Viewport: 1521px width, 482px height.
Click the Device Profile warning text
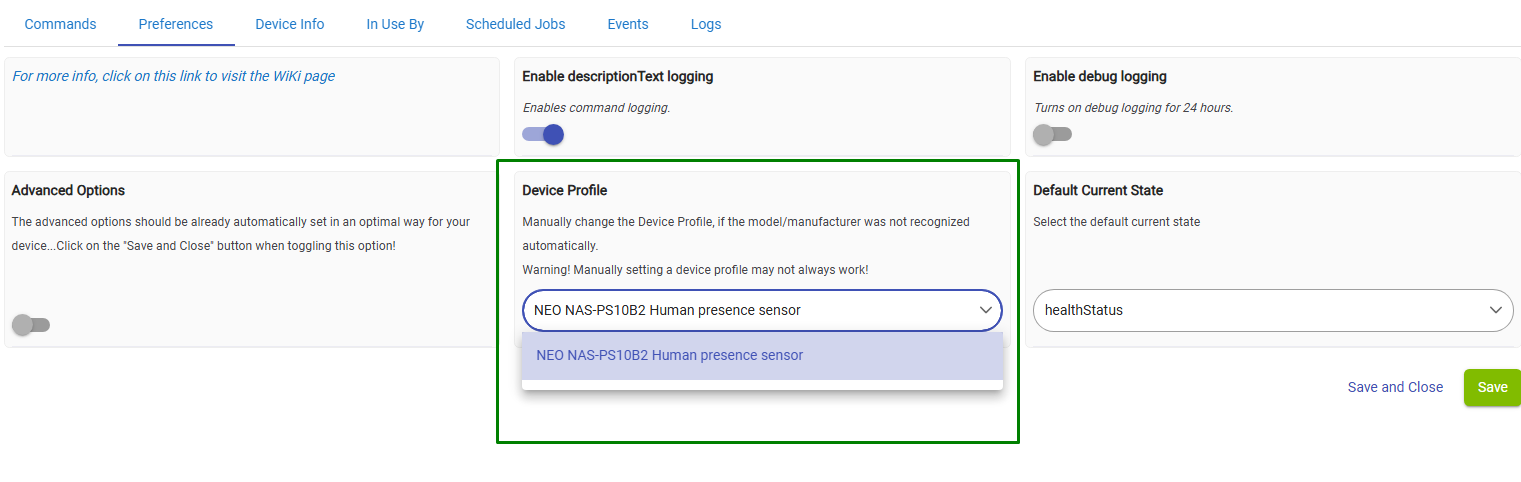click(695, 270)
